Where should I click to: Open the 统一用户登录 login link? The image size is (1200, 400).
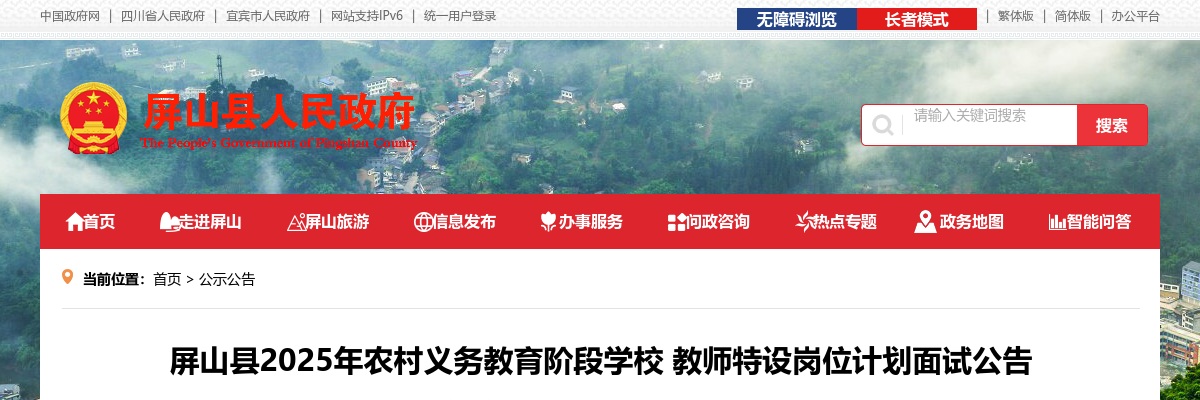point(460,16)
